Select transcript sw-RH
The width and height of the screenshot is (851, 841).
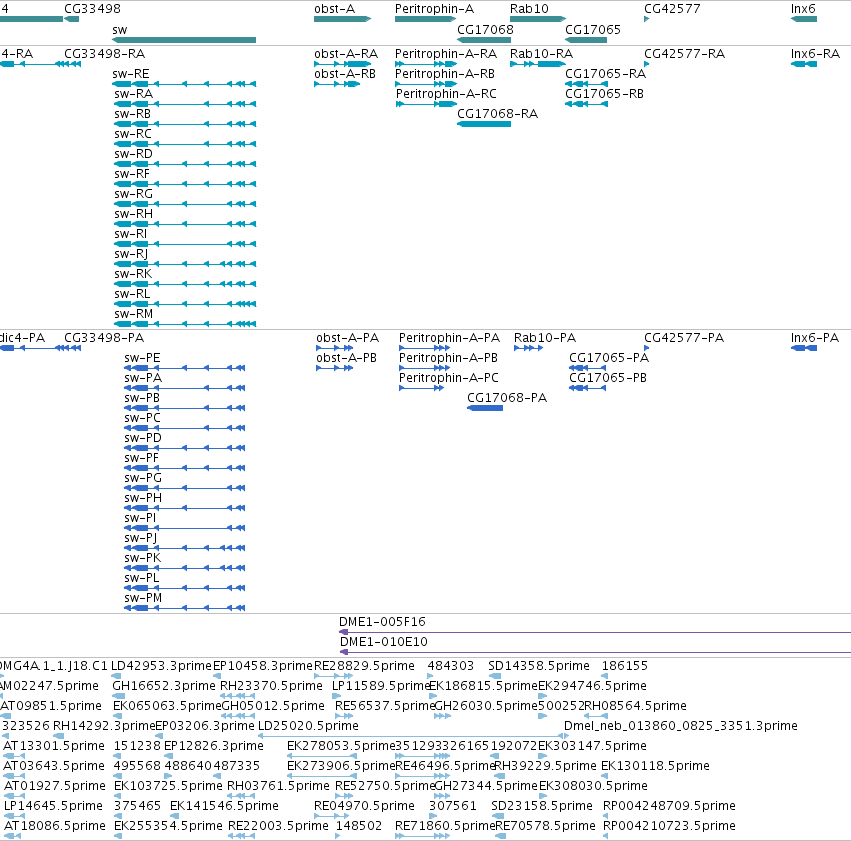pos(185,224)
